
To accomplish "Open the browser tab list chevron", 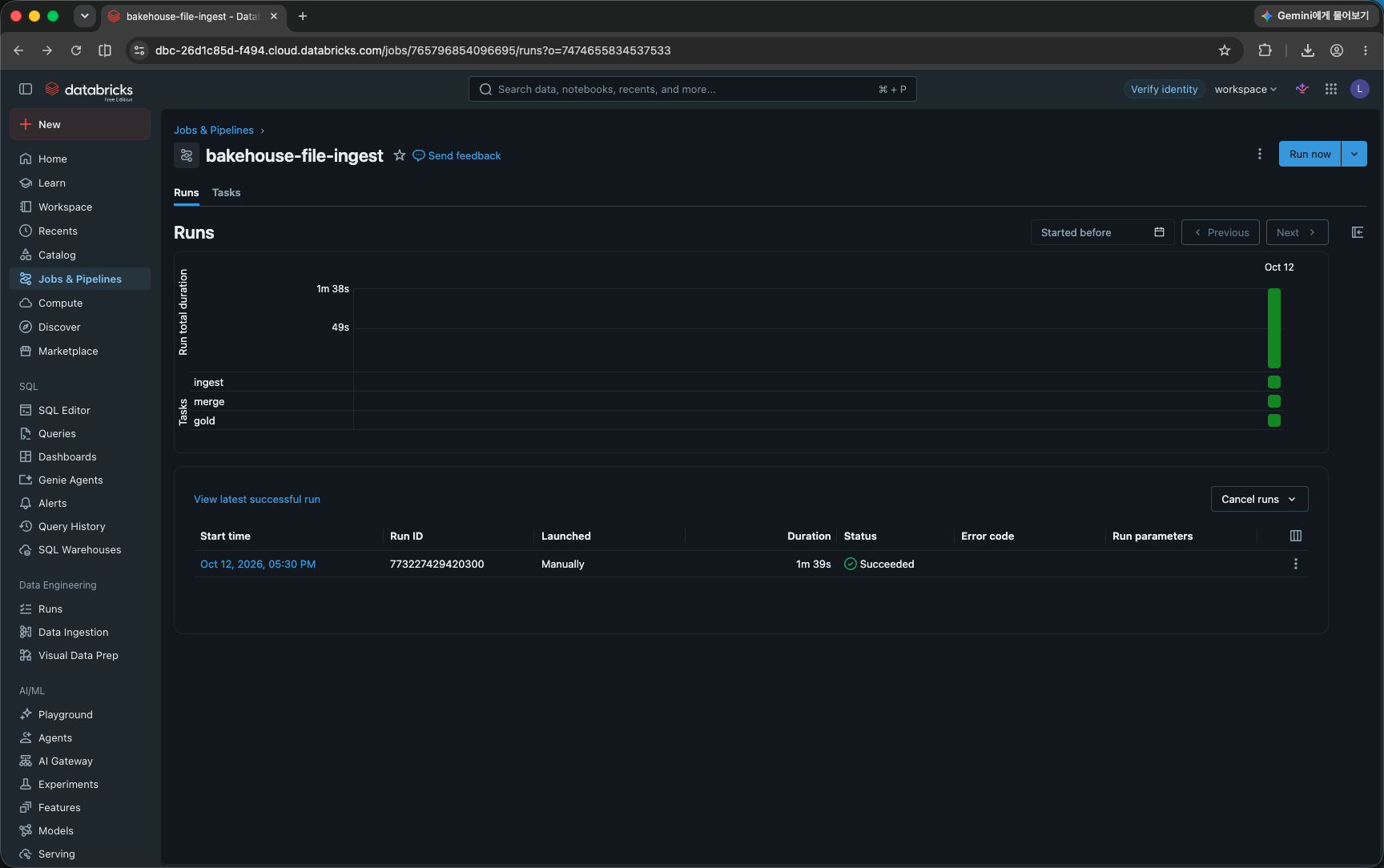I will click(x=84, y=16).
